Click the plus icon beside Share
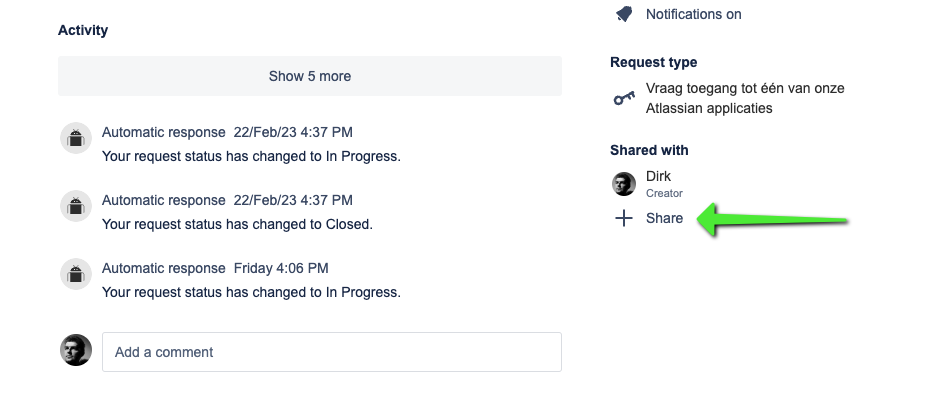 (624, 218)
